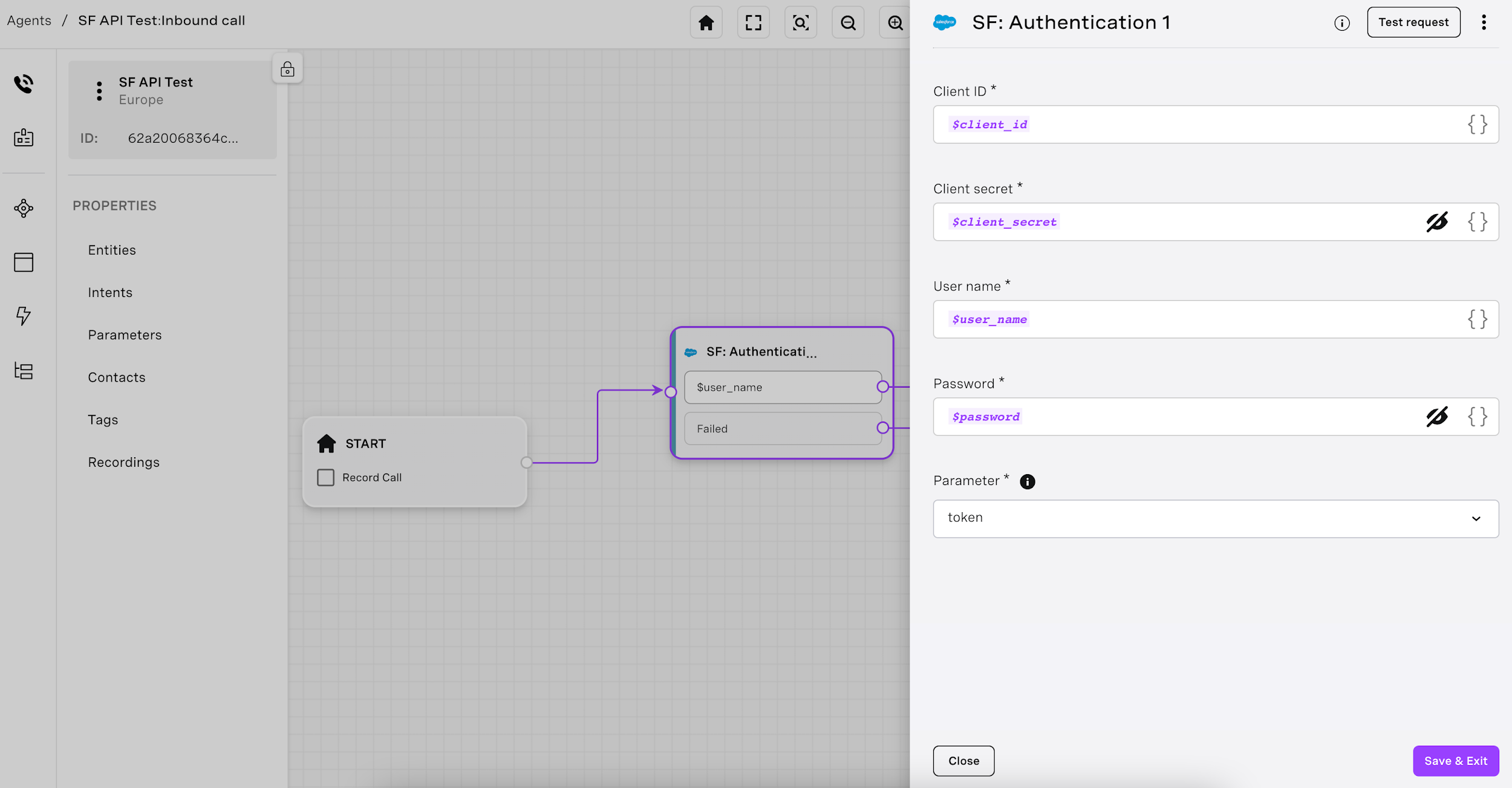Image resolution: width=1512 pixels, height=788 pixels.
Task: Insert variable via Client ID braces icon
Action: point(1477,125)
